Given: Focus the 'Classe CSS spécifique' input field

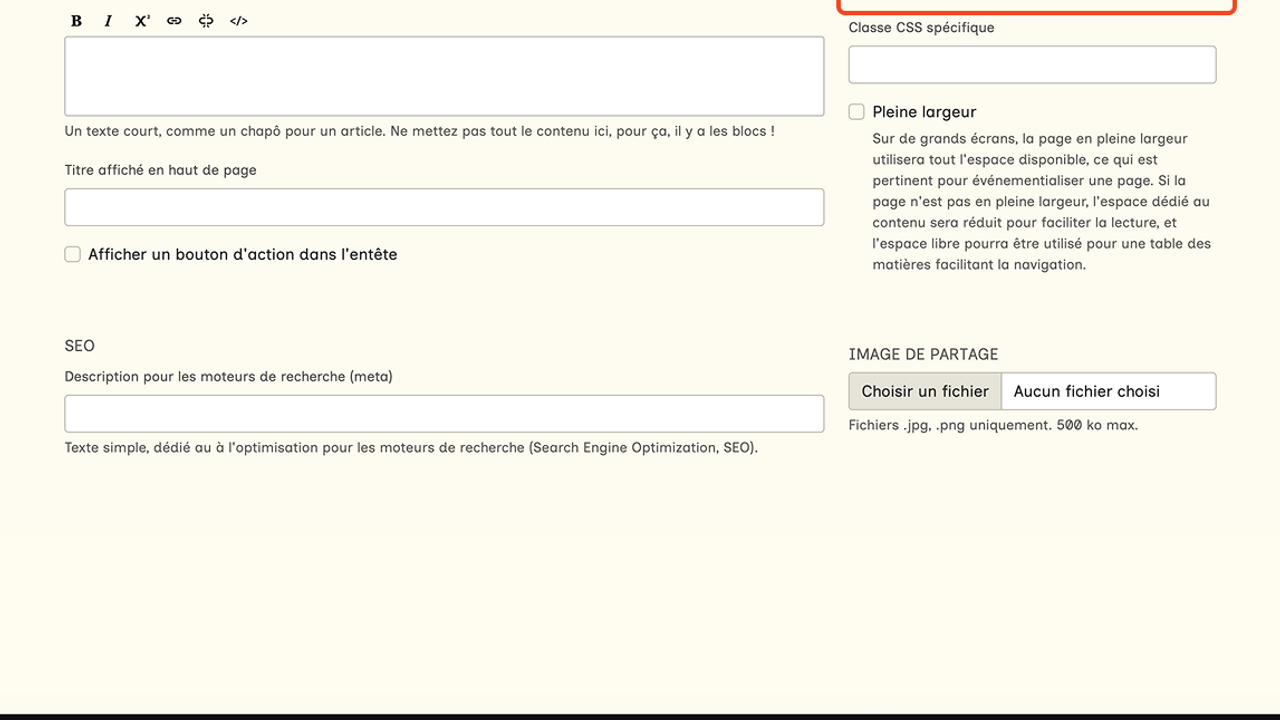Looking at the screenshot, I should 1032,65.
